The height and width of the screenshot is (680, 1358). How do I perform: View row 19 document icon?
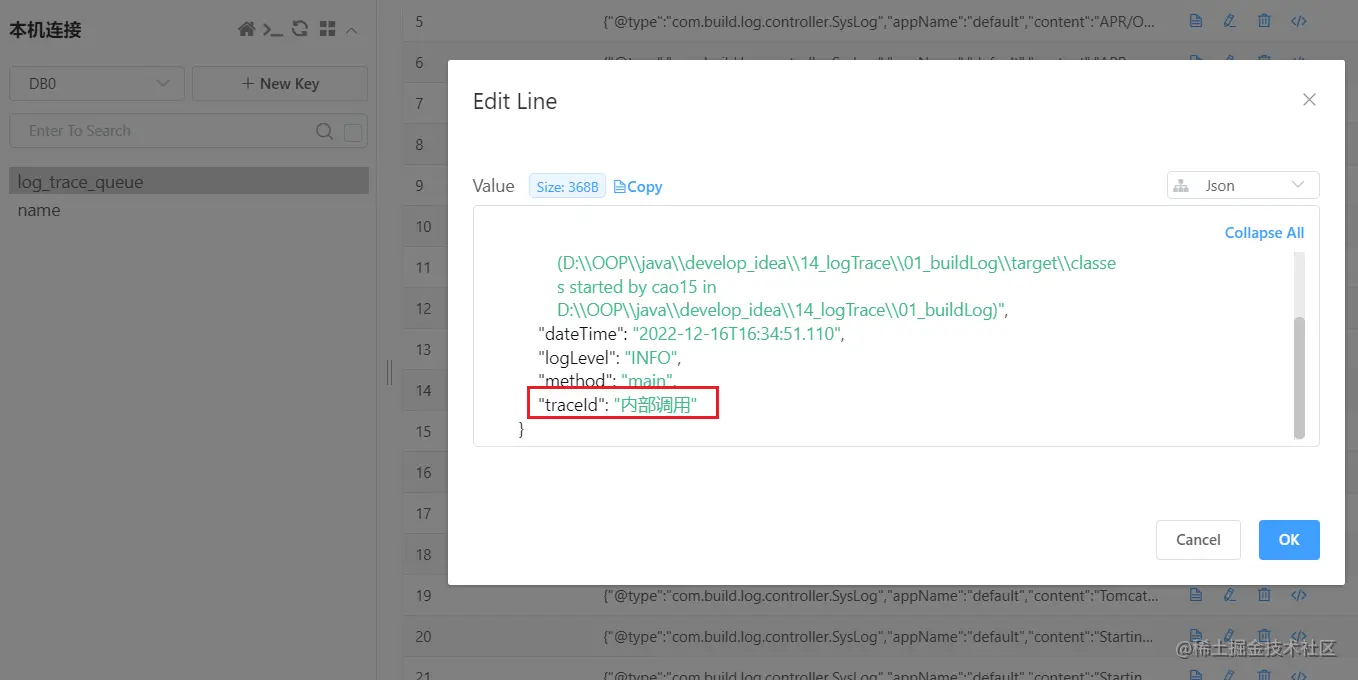1196,595
